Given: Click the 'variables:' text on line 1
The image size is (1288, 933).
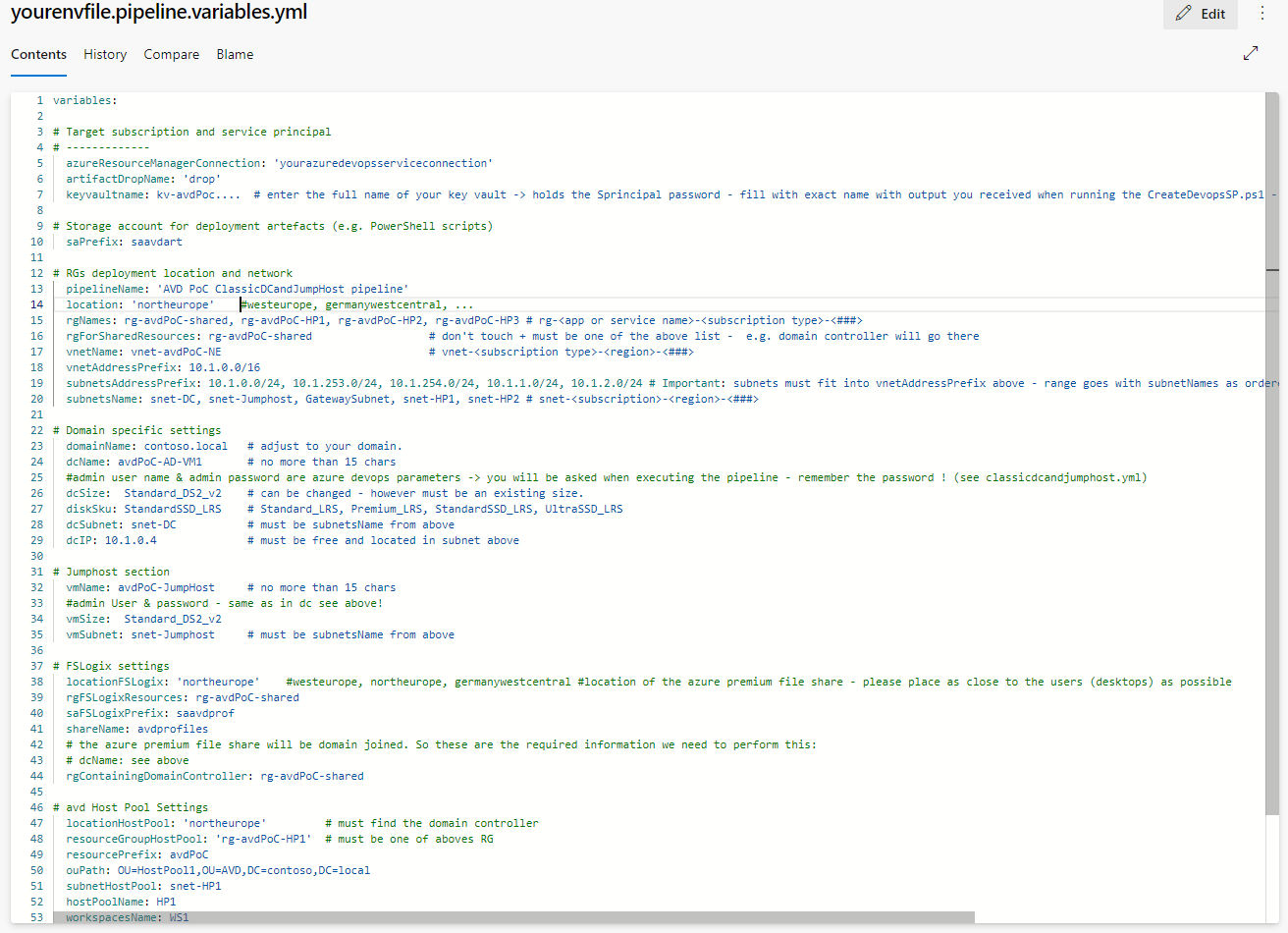Looking at the screenshot, I should pyautogui.click(x=85, y=100).
